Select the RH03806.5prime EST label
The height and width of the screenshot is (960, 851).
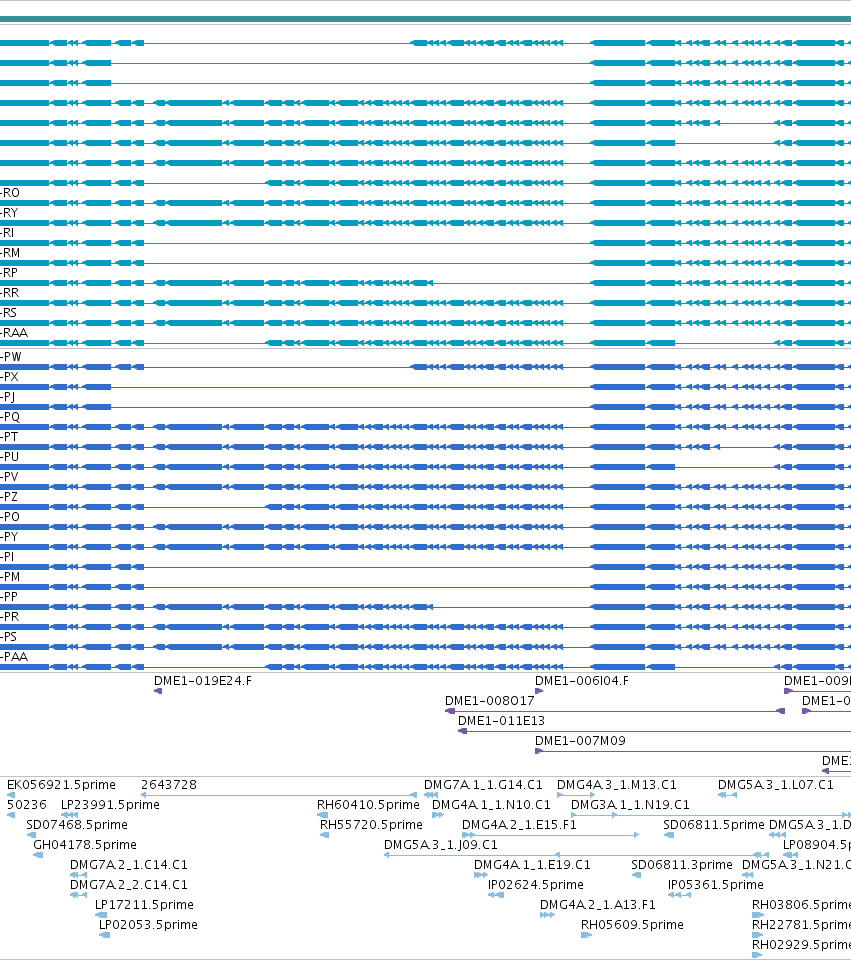pos(801,905)
